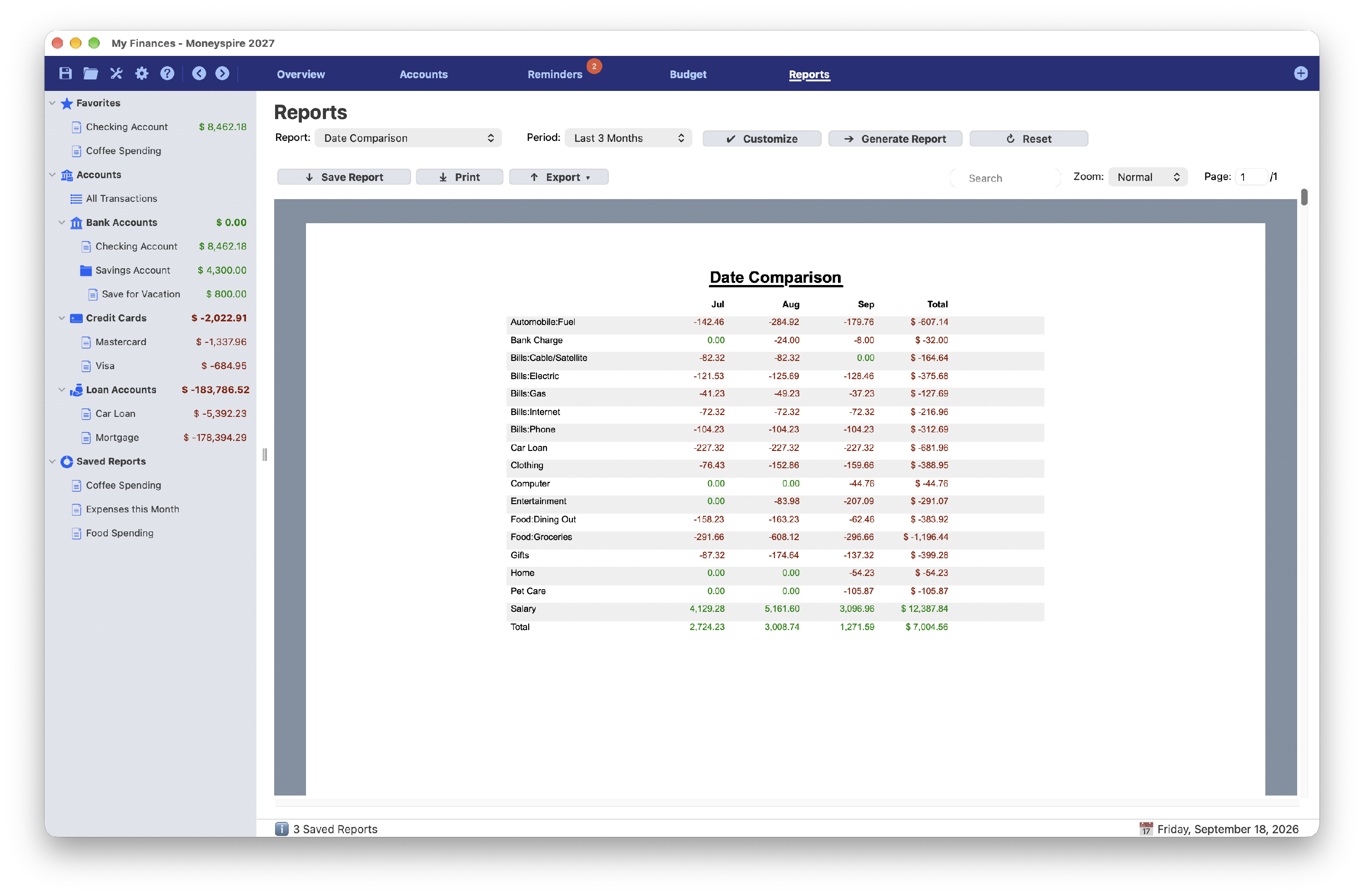This screenshot has height=896, width=1364.
Task: Click the help question mark icon
Action: coord(167,73)
